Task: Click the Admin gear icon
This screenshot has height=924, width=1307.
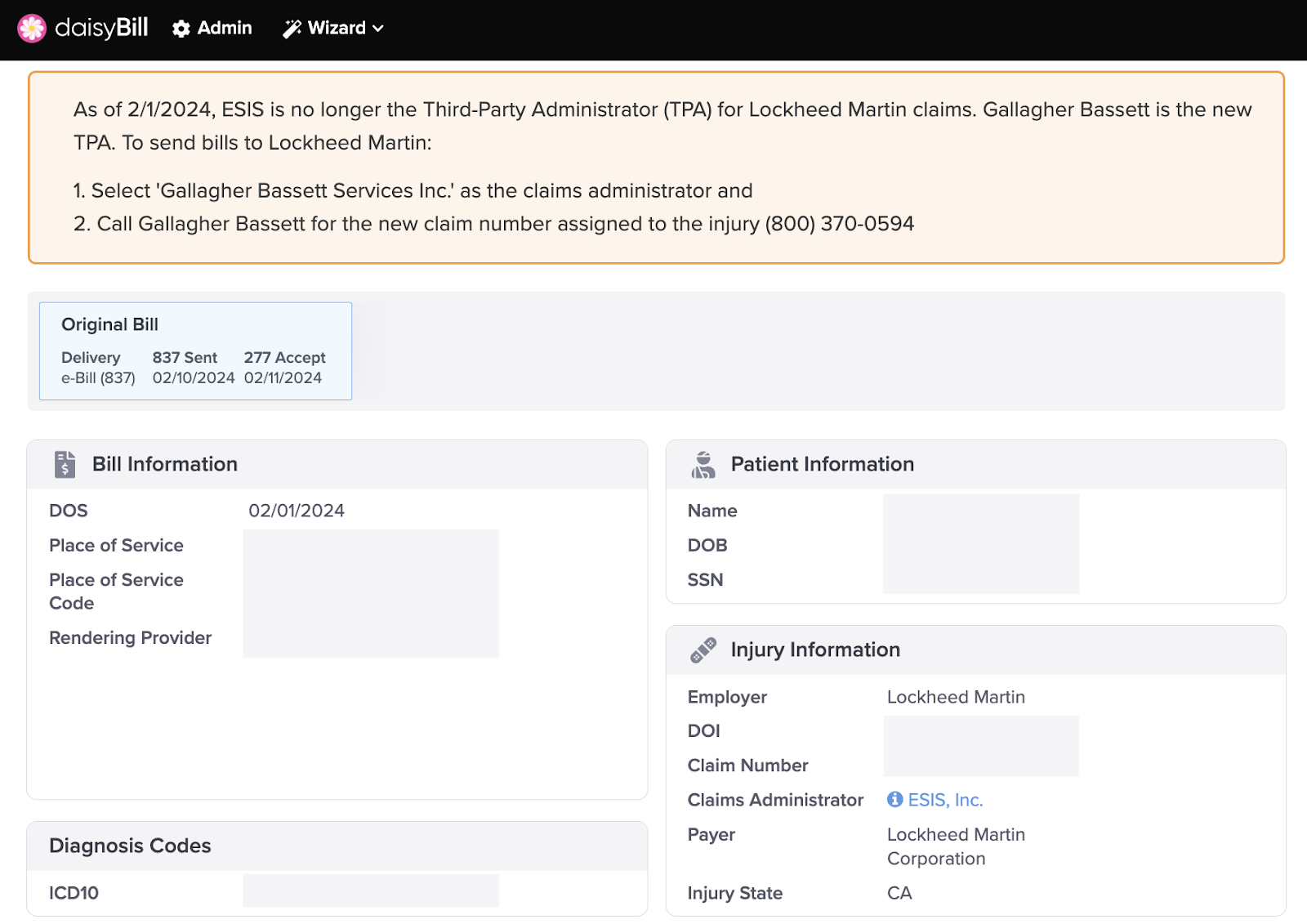Action: pos(181,29)
